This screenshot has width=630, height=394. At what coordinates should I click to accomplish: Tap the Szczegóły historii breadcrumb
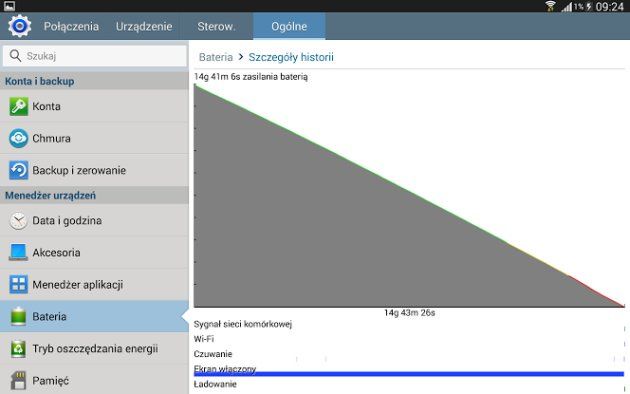click(291, 57)
